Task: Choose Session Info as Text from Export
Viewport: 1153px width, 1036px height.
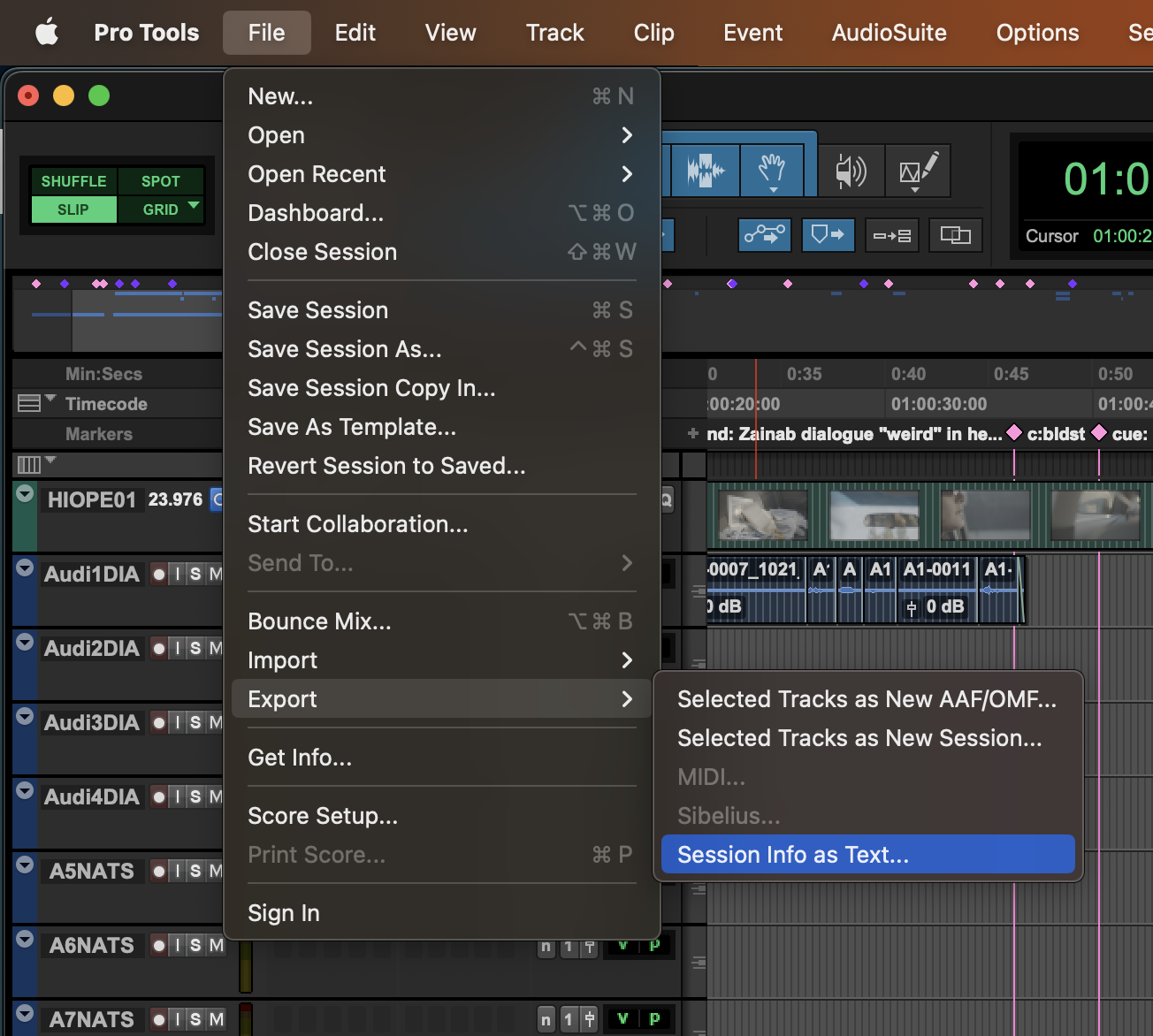Action: (868, 855)
